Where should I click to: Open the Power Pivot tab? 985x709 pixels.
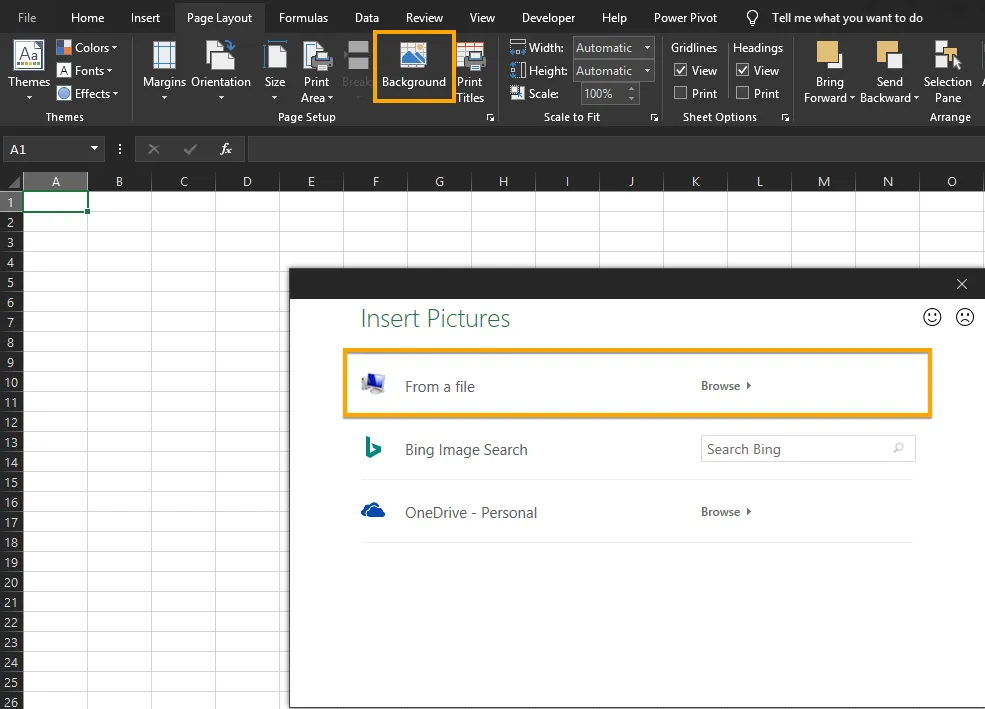[x=685, y=18]
